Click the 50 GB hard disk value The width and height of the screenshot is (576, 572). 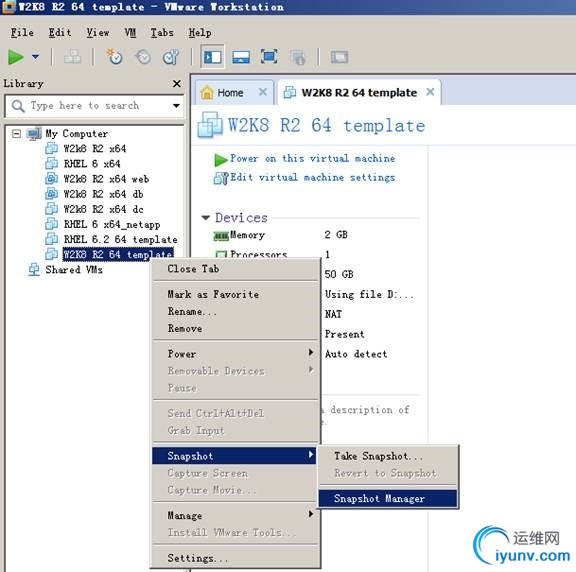[x=339, y=274]
